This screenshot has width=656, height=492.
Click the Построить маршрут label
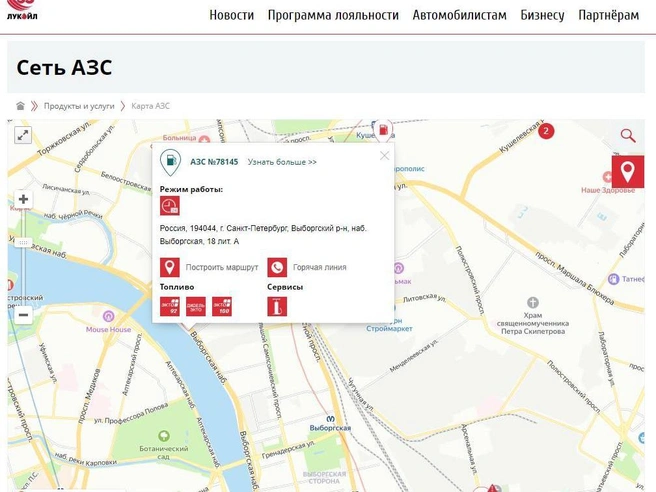pyautogui.click(x=222, y=267)
